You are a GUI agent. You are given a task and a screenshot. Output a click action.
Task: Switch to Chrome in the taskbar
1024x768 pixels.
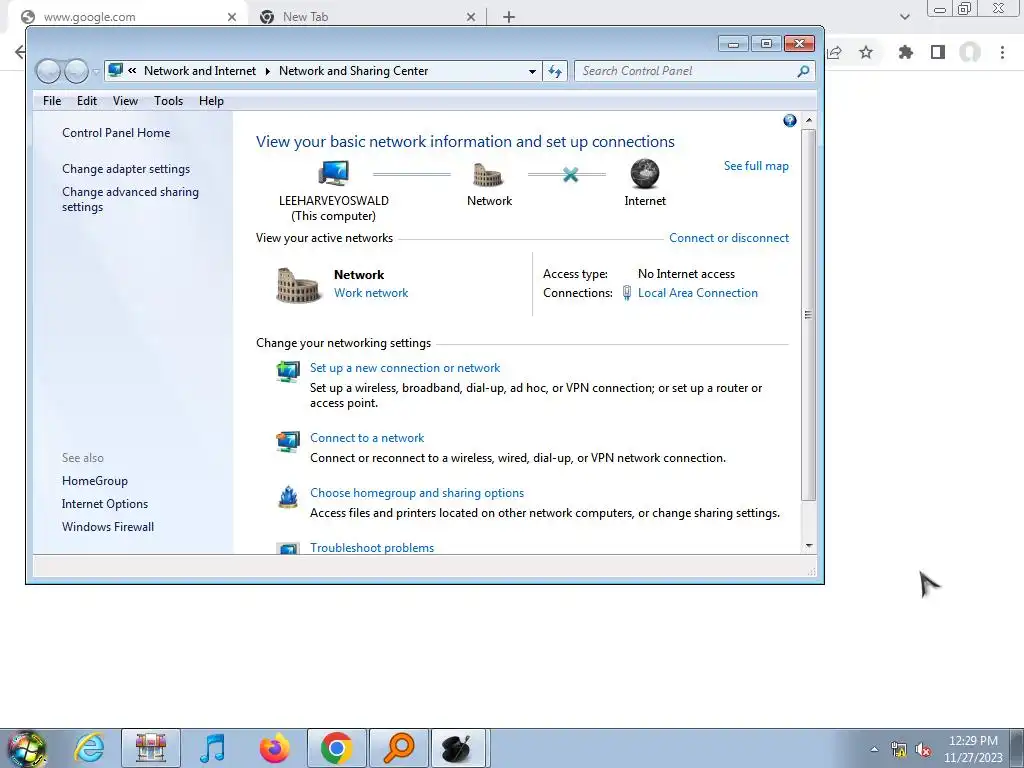337,748
